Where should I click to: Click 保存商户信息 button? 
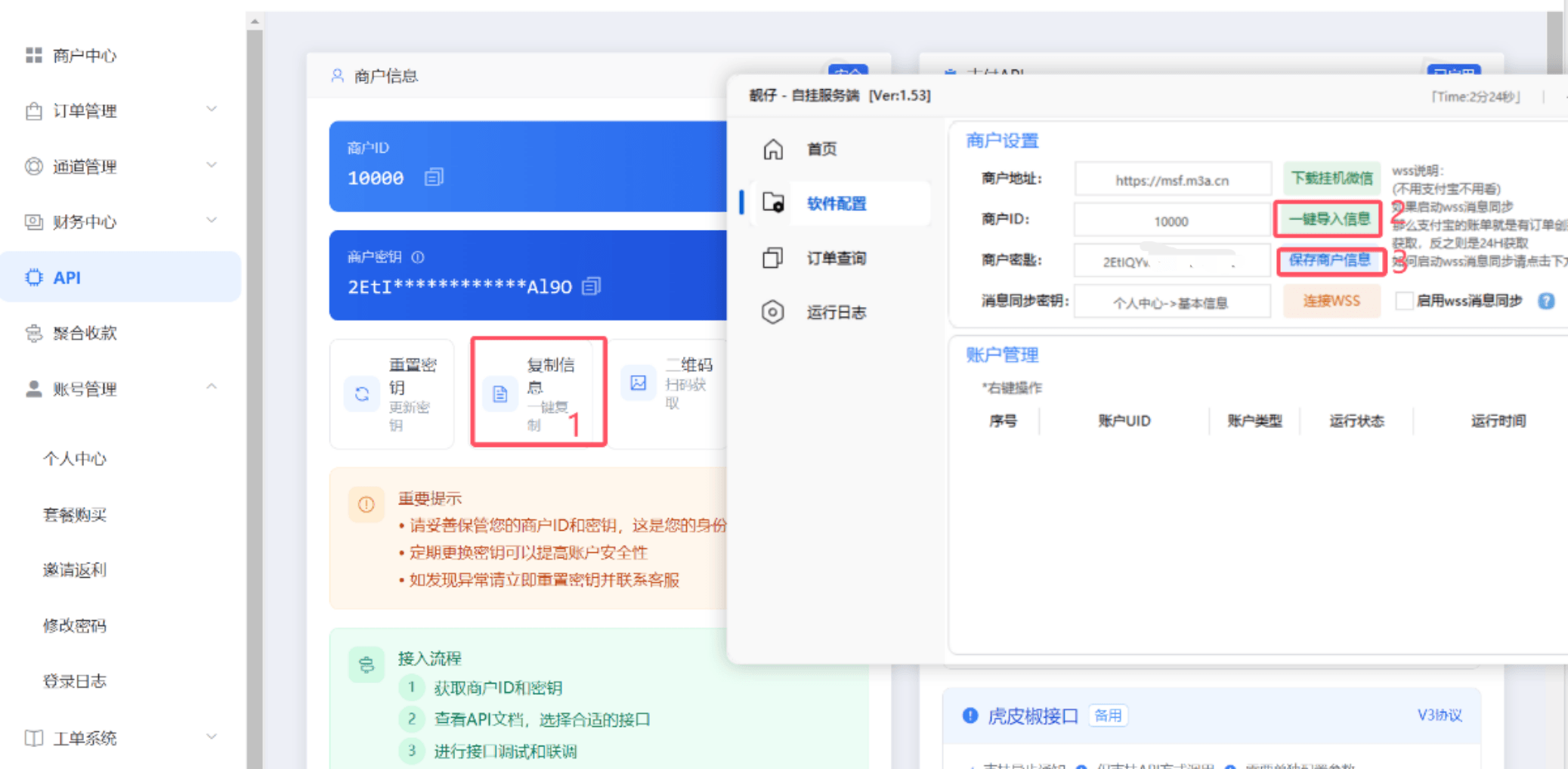click(1331, 261)
